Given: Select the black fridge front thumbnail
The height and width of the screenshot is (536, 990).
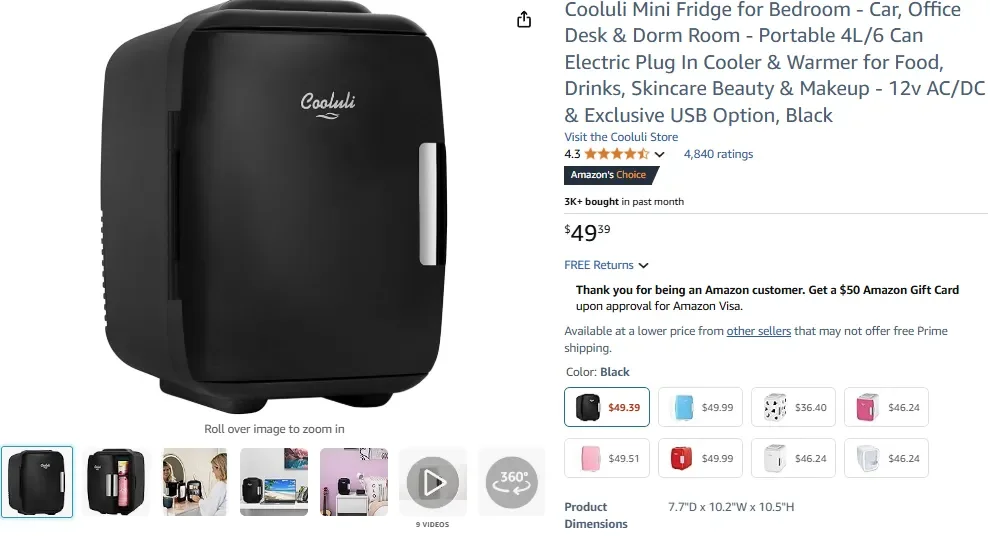Looking at the screenshot, I should [37, 482].
